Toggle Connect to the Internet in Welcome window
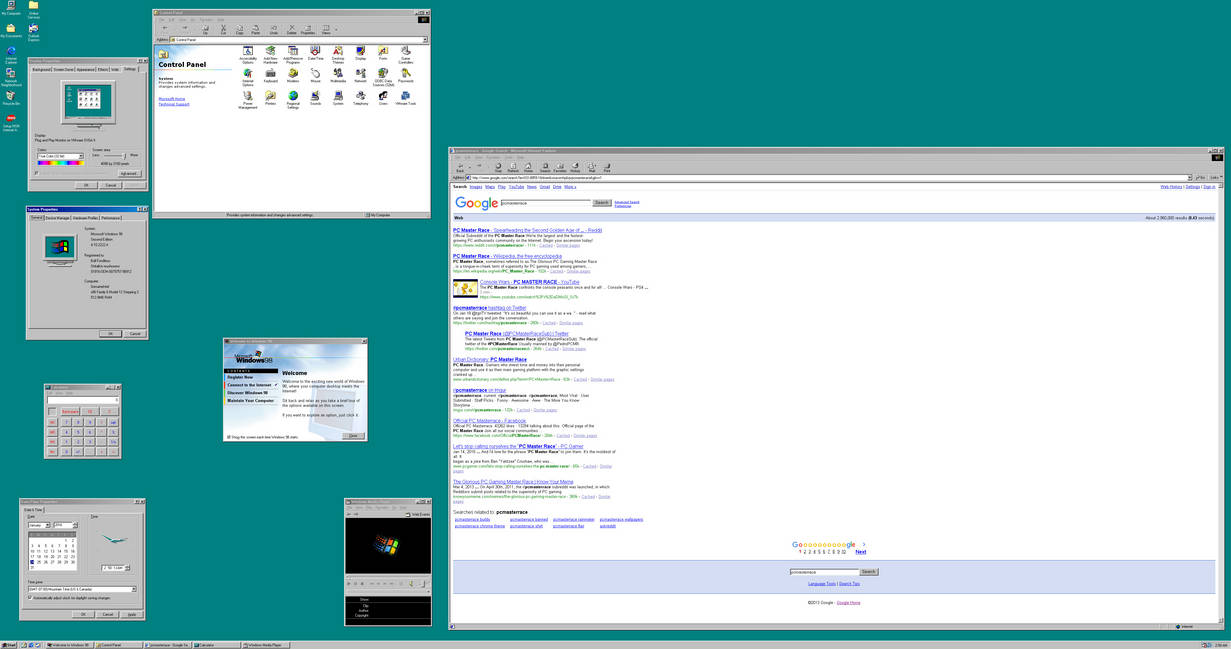 click(x=249, y=384)
